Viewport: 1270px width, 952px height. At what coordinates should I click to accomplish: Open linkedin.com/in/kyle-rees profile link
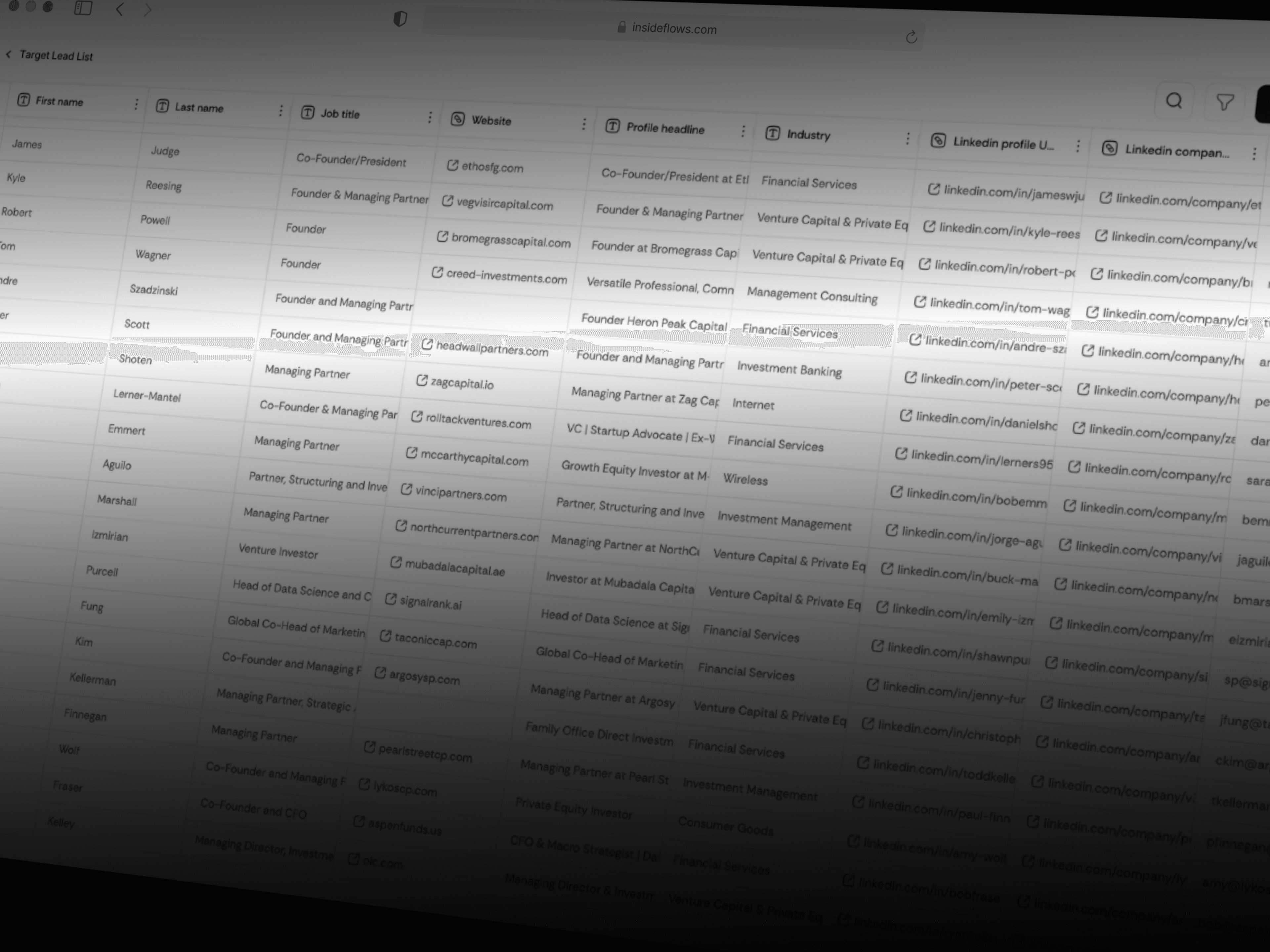(x=1009, y=231)
